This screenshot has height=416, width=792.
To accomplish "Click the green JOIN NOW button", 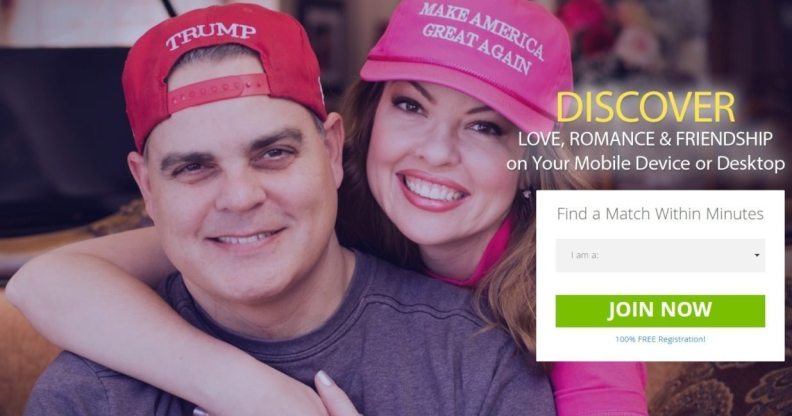I will point(660,310).
